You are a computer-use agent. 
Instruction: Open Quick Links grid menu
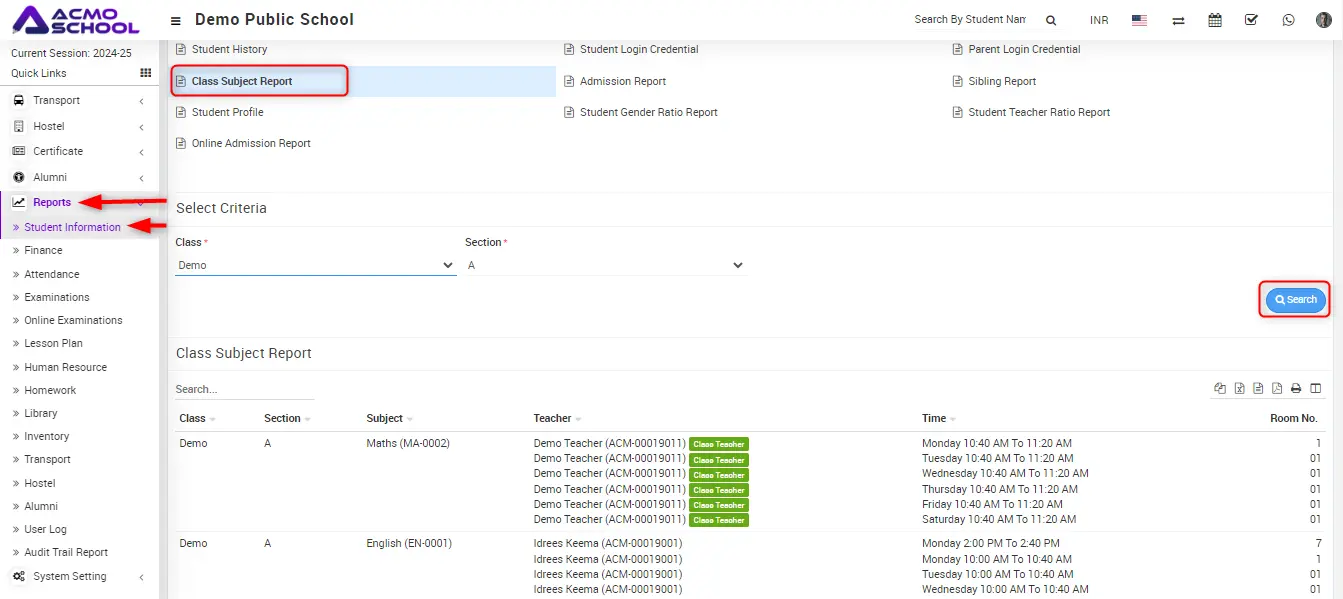coord(145,73)
